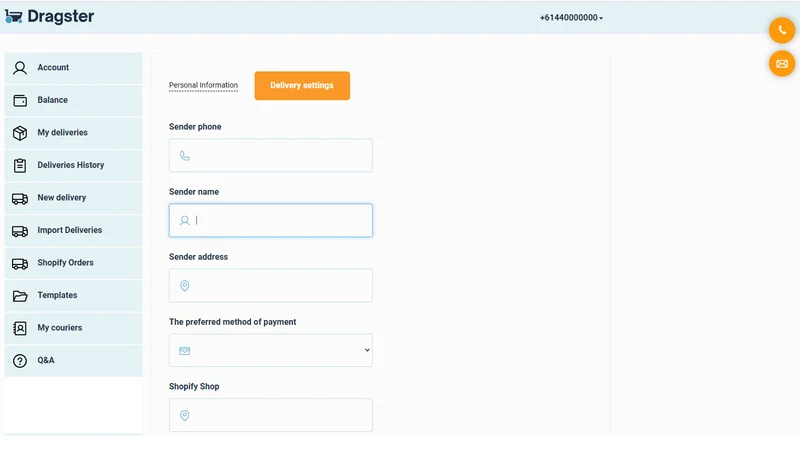Image resolution: width=800 pixels, height=450 pixels.
Task: Select New delivery in the sidebar
Action: coord(73,198)
